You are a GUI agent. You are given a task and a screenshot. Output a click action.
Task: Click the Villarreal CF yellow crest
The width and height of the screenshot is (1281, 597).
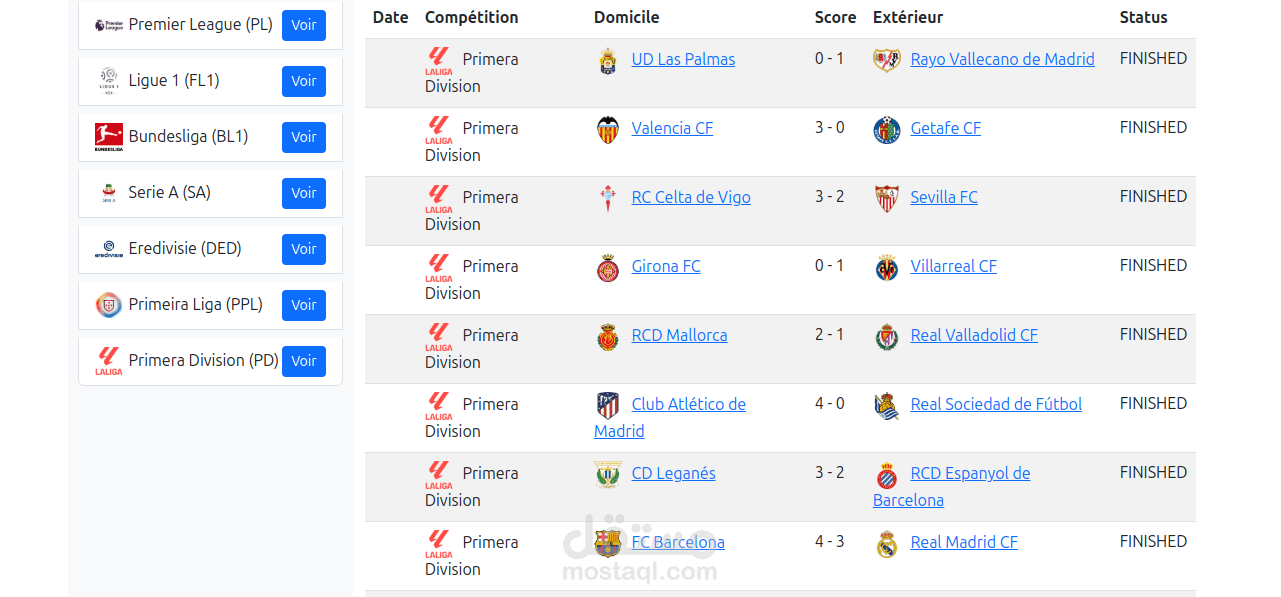pos(886,268)
